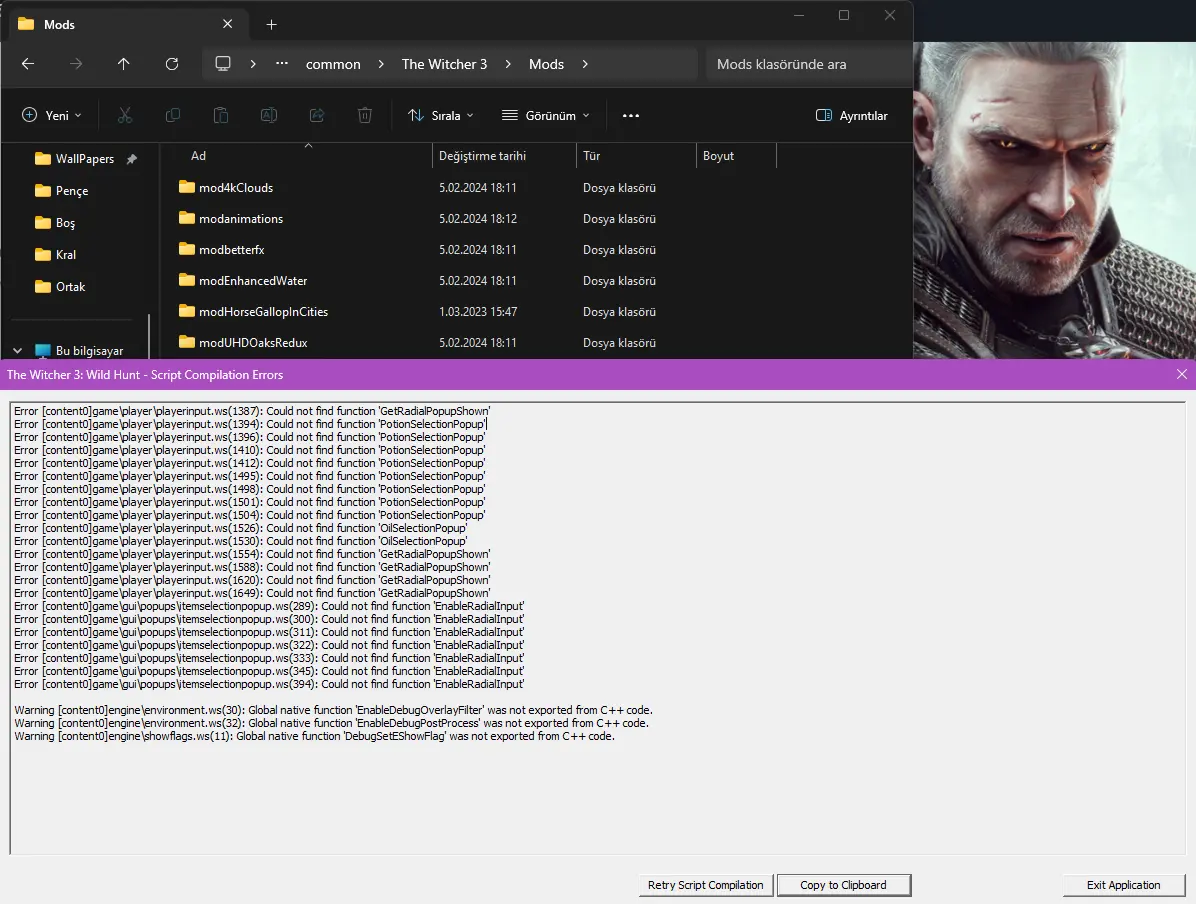Expand chevron after The Witcher 3 breadcrumb
1196x904 pixels.
(x=508, y=64)
